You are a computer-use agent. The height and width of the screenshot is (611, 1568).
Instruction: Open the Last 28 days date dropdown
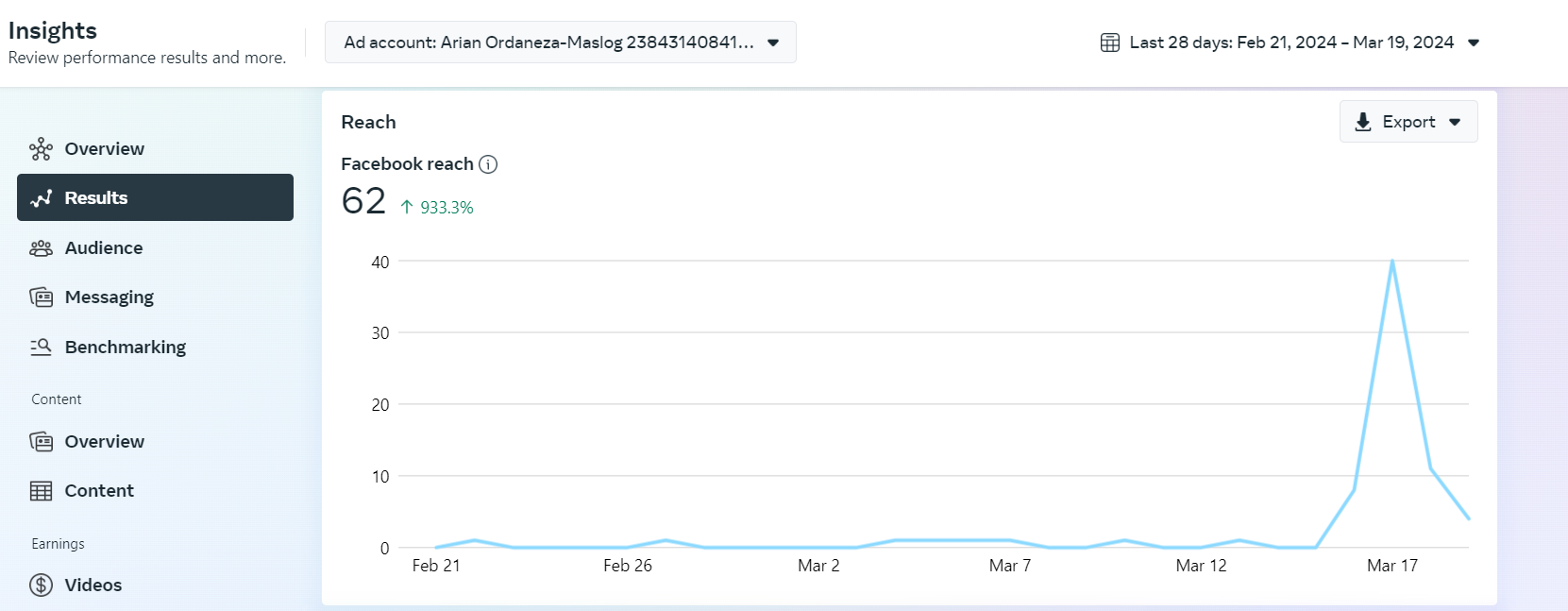[1290, 42]
